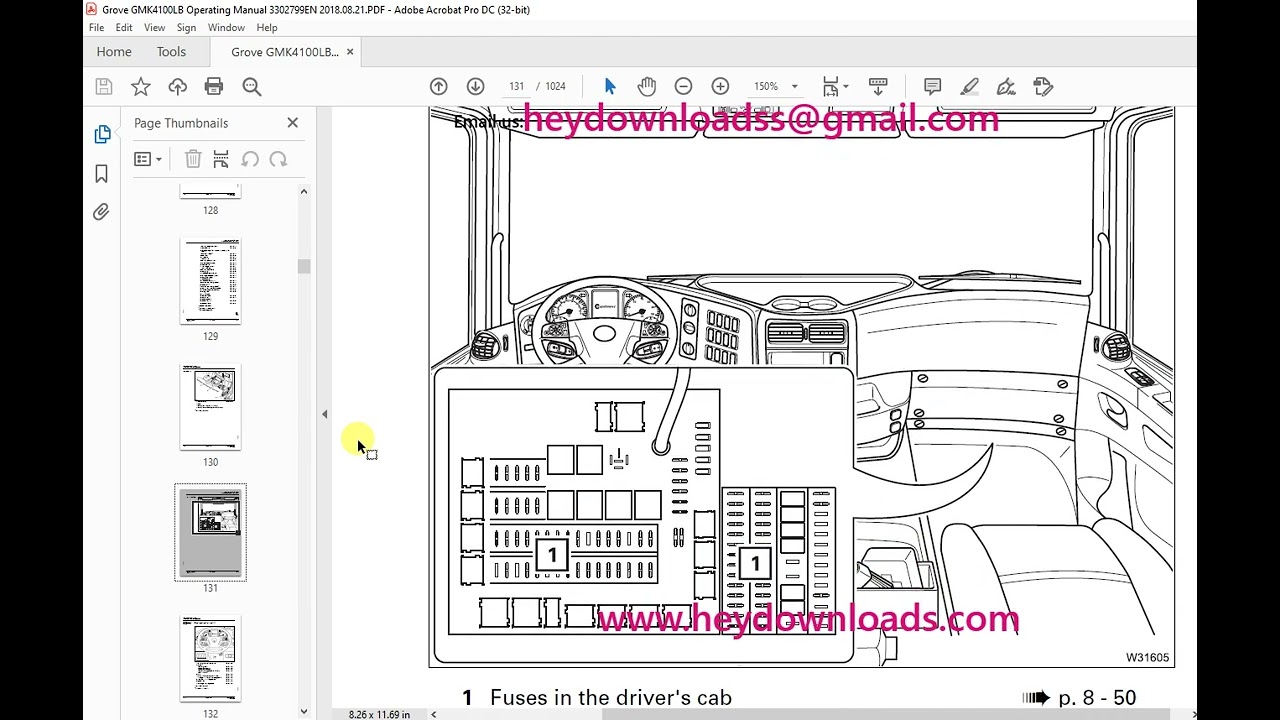Screen dimensions: 1280x720
Task: Click the thumbnails panel scrollbar thumb
Action: pyautogui.click(x=304, y=266)
